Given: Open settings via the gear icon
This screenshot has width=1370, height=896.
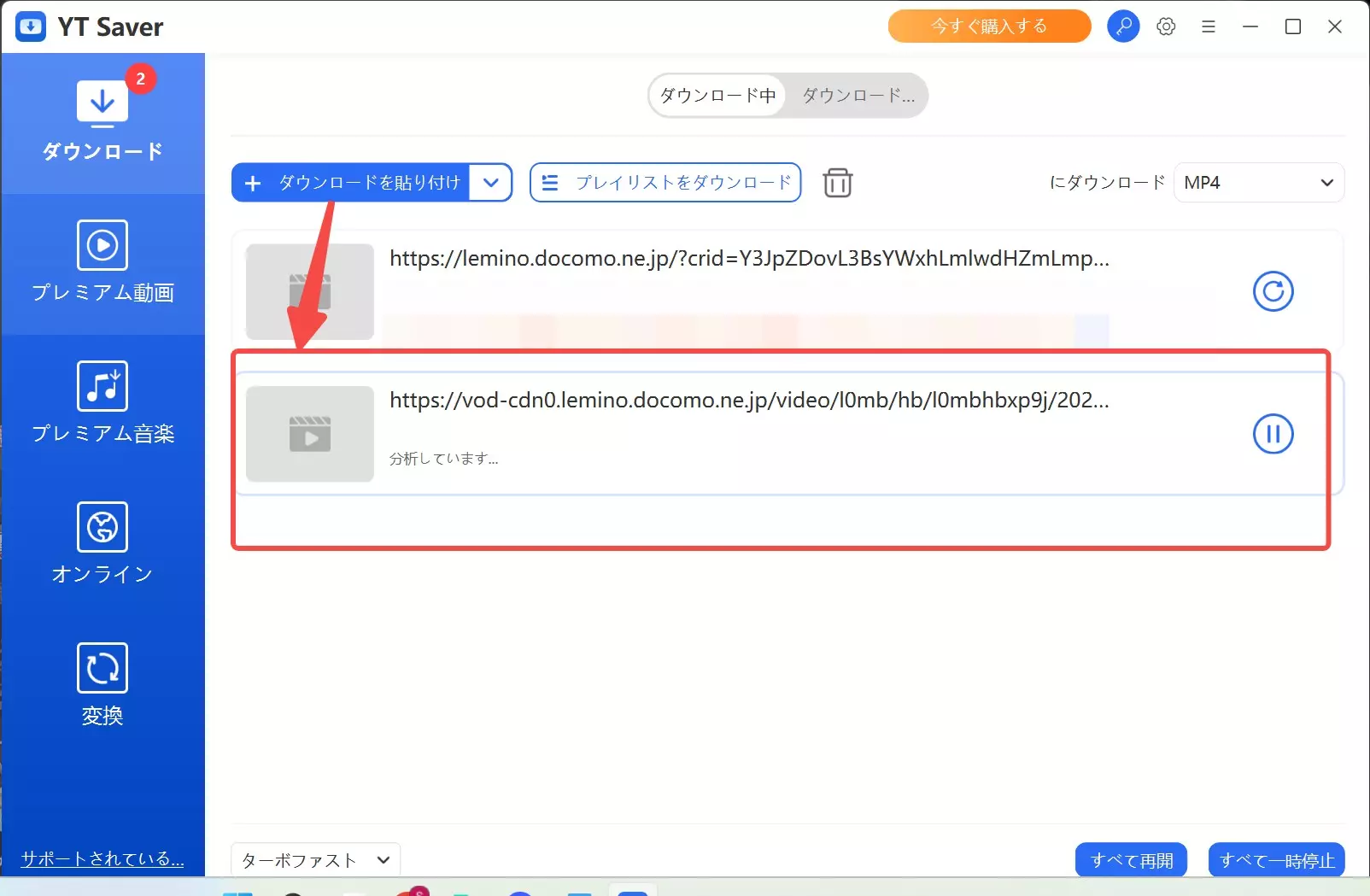Looking at the screenshot, I should 1166,26.
